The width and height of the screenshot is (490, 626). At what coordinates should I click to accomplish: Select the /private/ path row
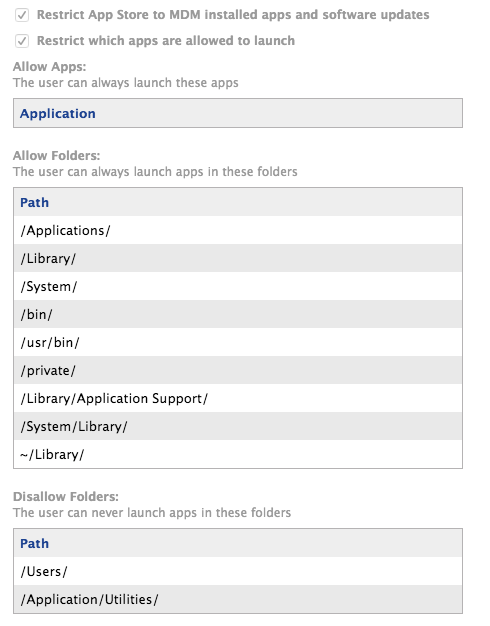coord(238,370)
